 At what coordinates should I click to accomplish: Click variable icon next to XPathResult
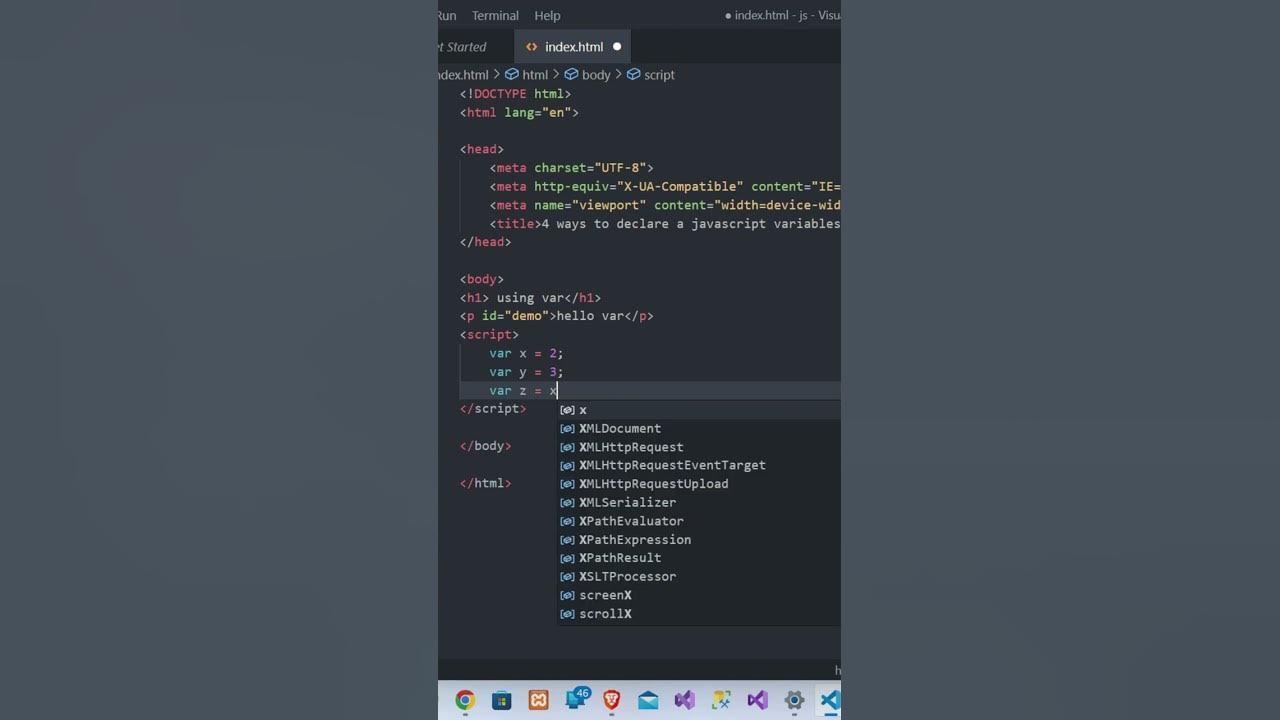(x=567, y=558)
